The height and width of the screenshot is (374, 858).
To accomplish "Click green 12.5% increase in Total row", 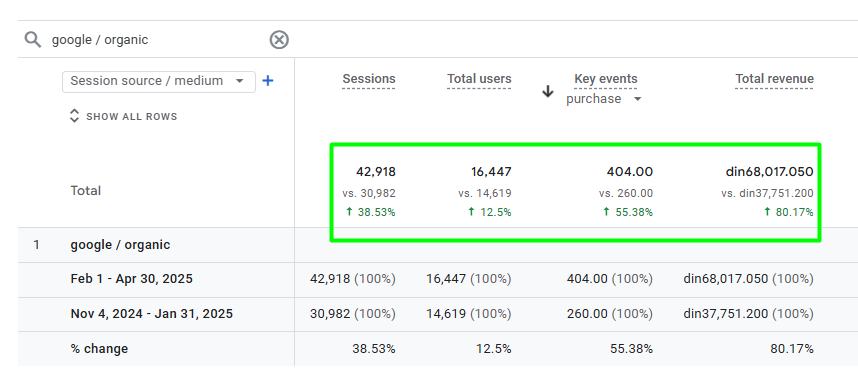I will (490, 212).
